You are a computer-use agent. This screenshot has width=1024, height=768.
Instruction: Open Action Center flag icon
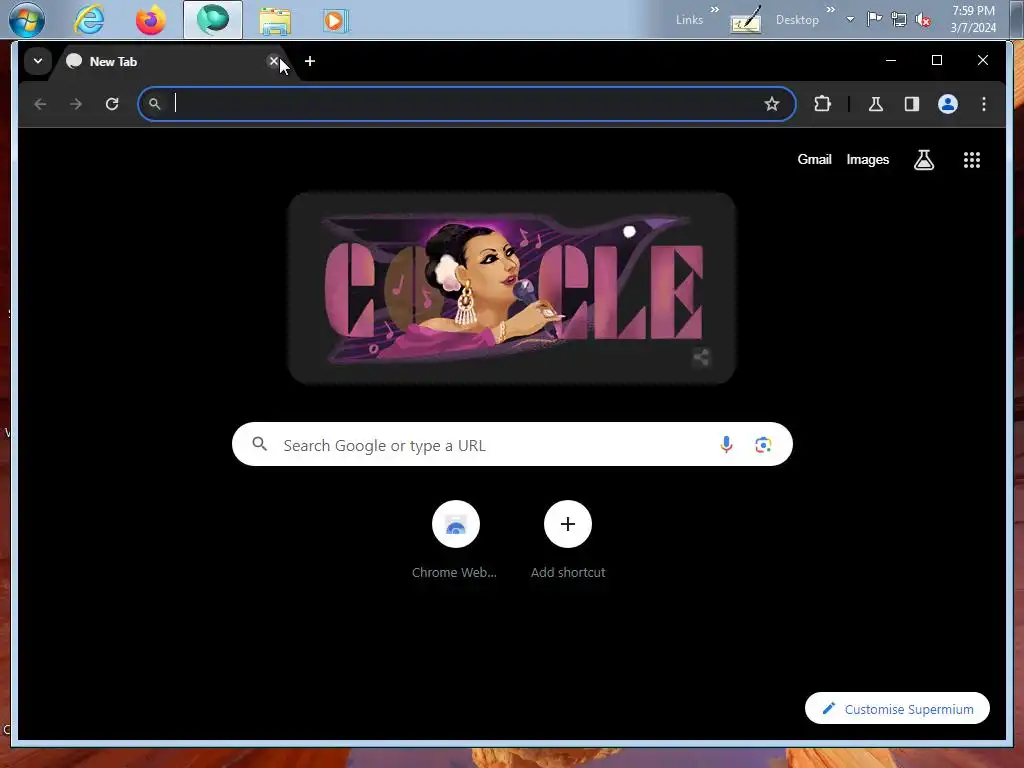click(x=874, y=20)
